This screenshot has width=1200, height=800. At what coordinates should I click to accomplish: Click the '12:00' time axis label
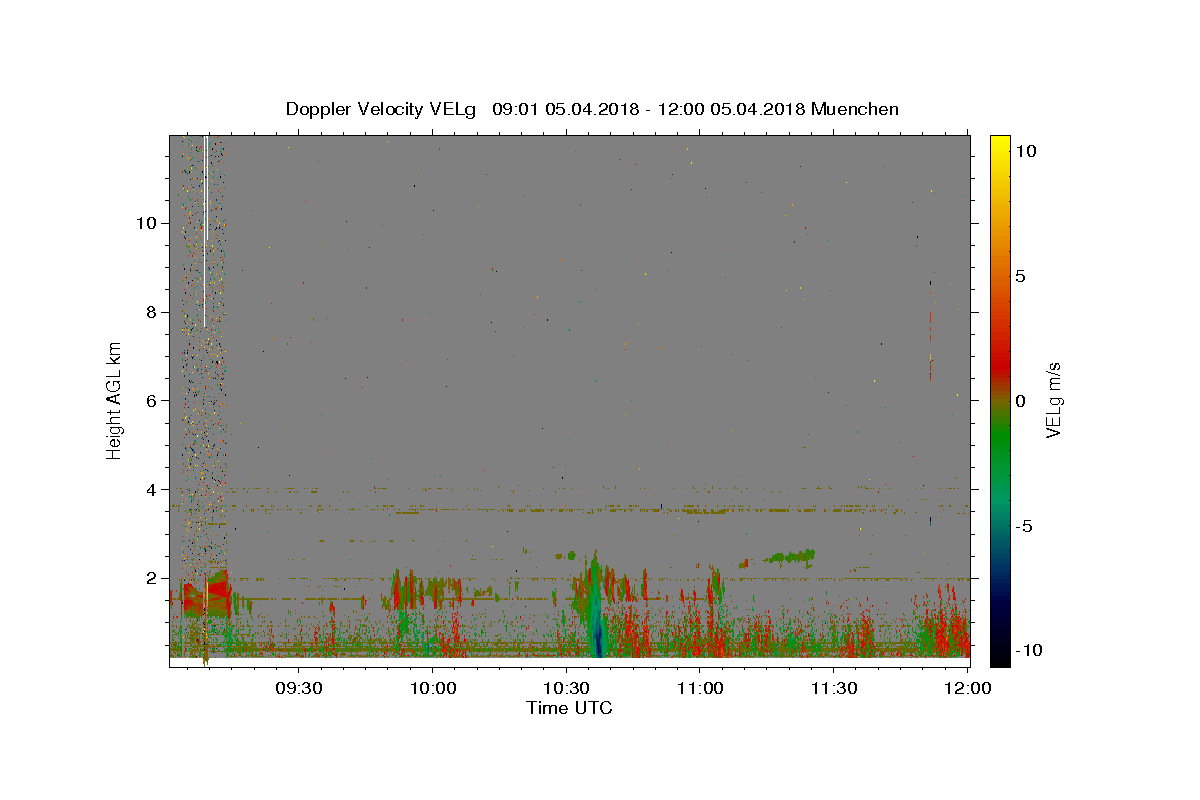[966, 689]
